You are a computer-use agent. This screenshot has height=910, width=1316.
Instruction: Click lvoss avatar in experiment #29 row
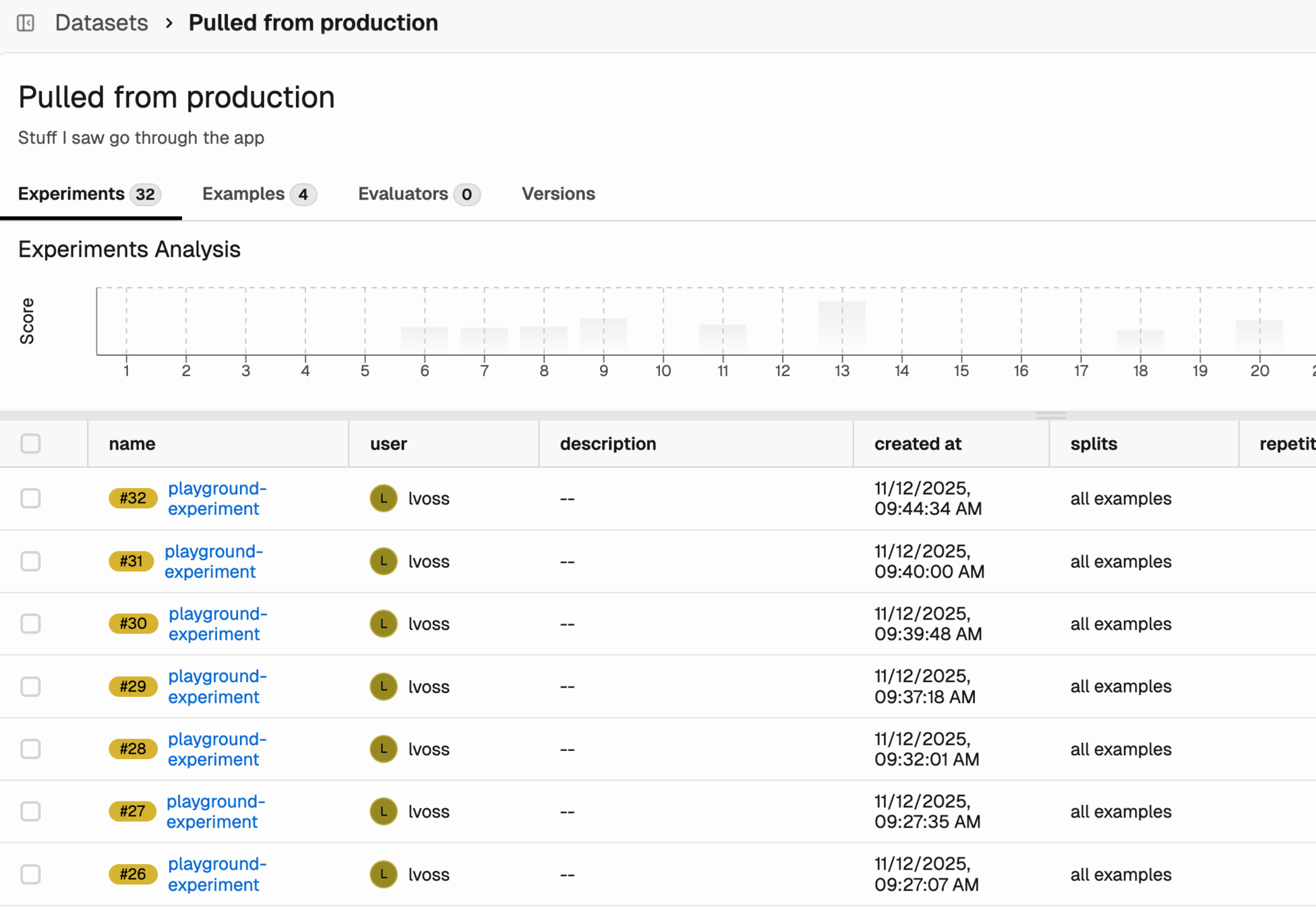click(383, 686)
